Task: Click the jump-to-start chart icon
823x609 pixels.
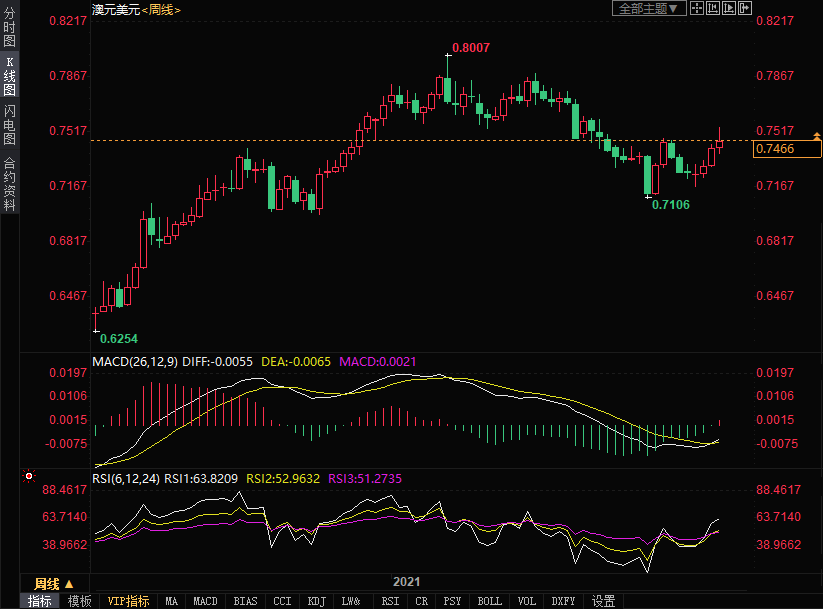Action: point(713,8)
